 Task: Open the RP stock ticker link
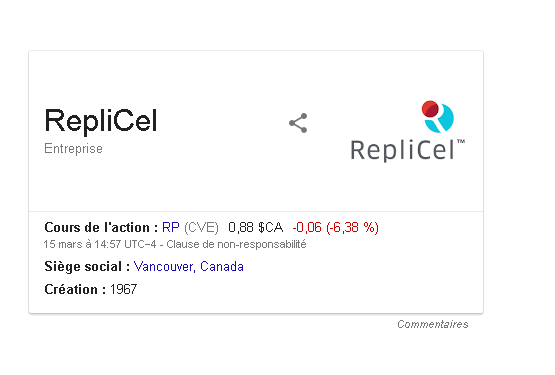point(171,227)
